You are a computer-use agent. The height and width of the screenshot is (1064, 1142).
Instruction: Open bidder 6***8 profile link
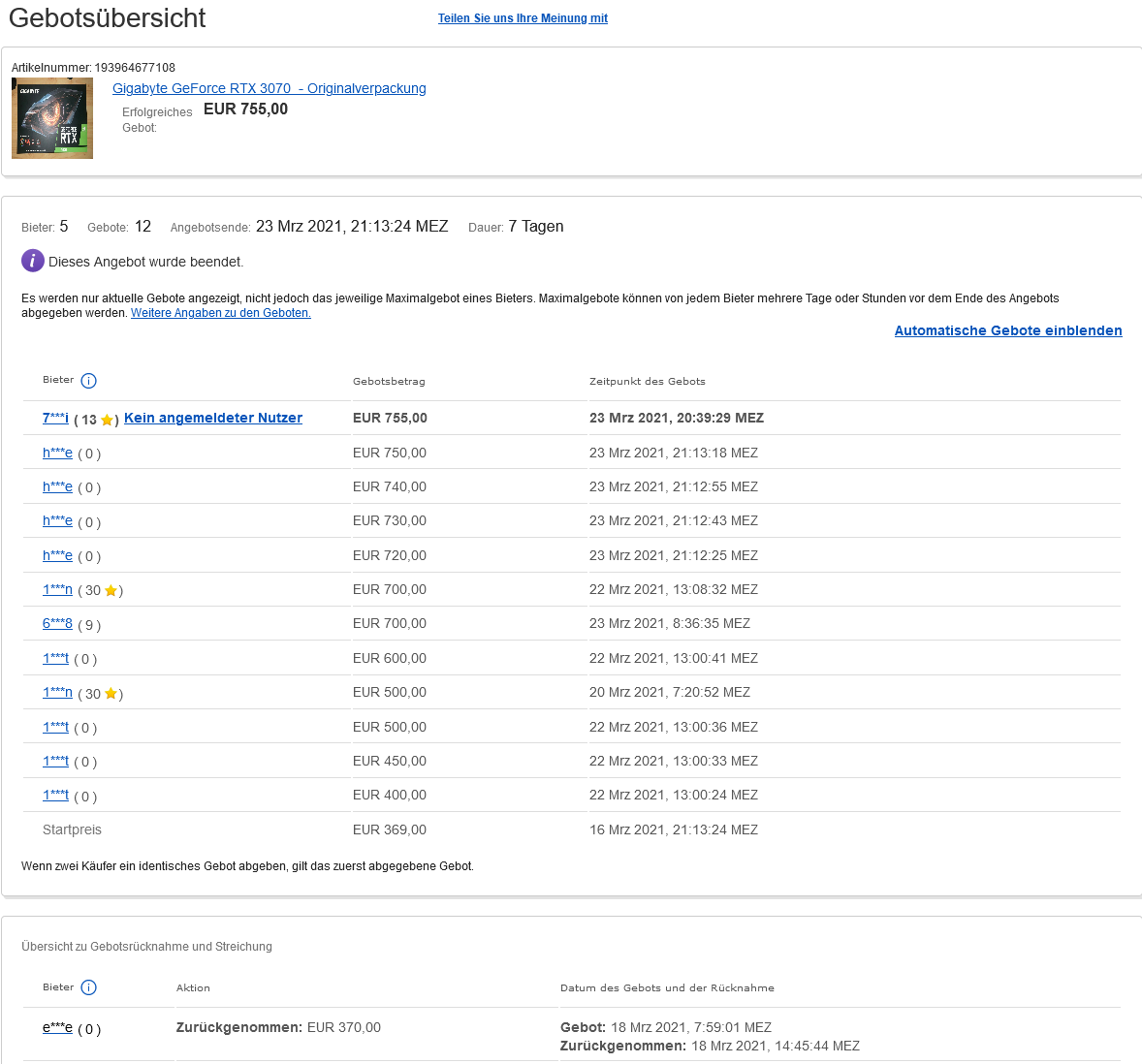point(57,624)
